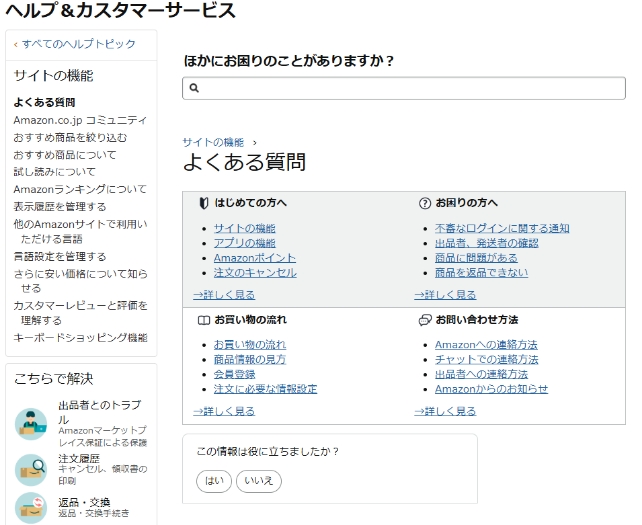The height and width of the screenshot is (525, 642).
Task: Open the 商品情報の見方 link
Action: pos(250,360)
